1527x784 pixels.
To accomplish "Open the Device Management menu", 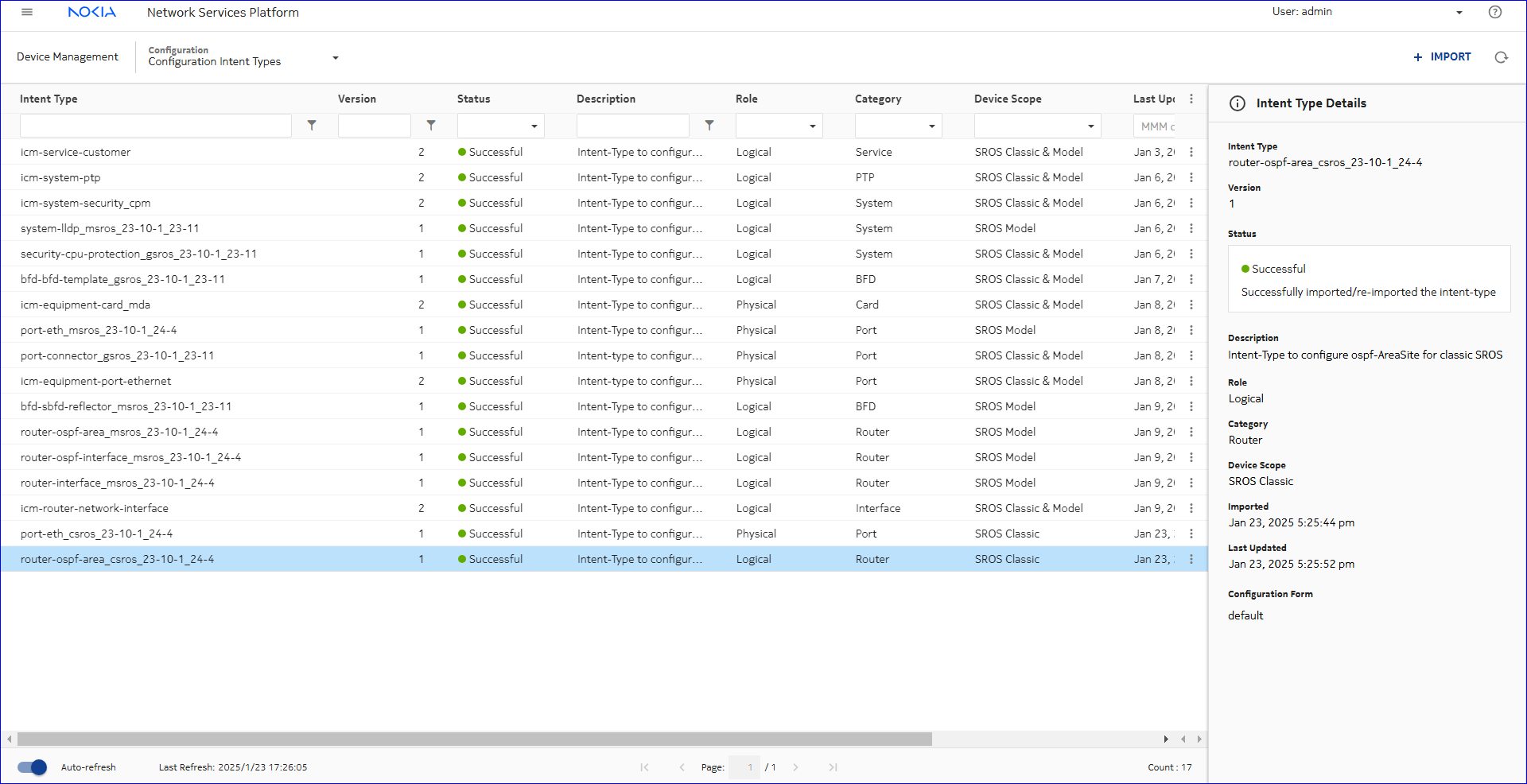I will click(68, 57).
